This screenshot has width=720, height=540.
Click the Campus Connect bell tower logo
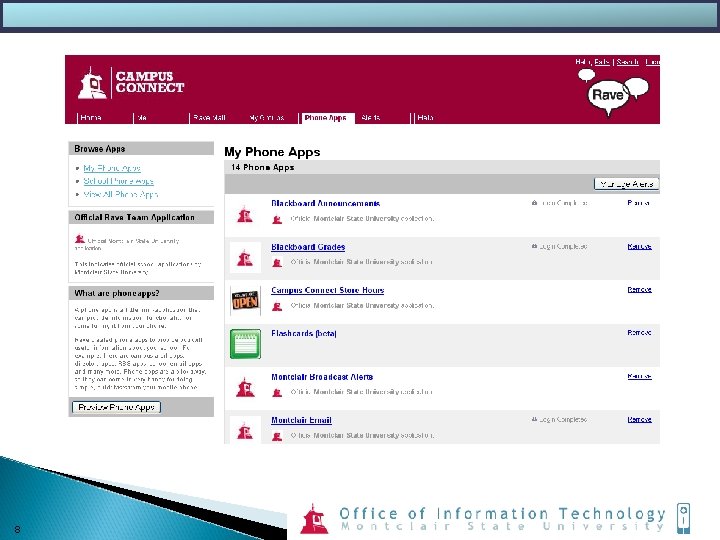[x=92, y=83]
